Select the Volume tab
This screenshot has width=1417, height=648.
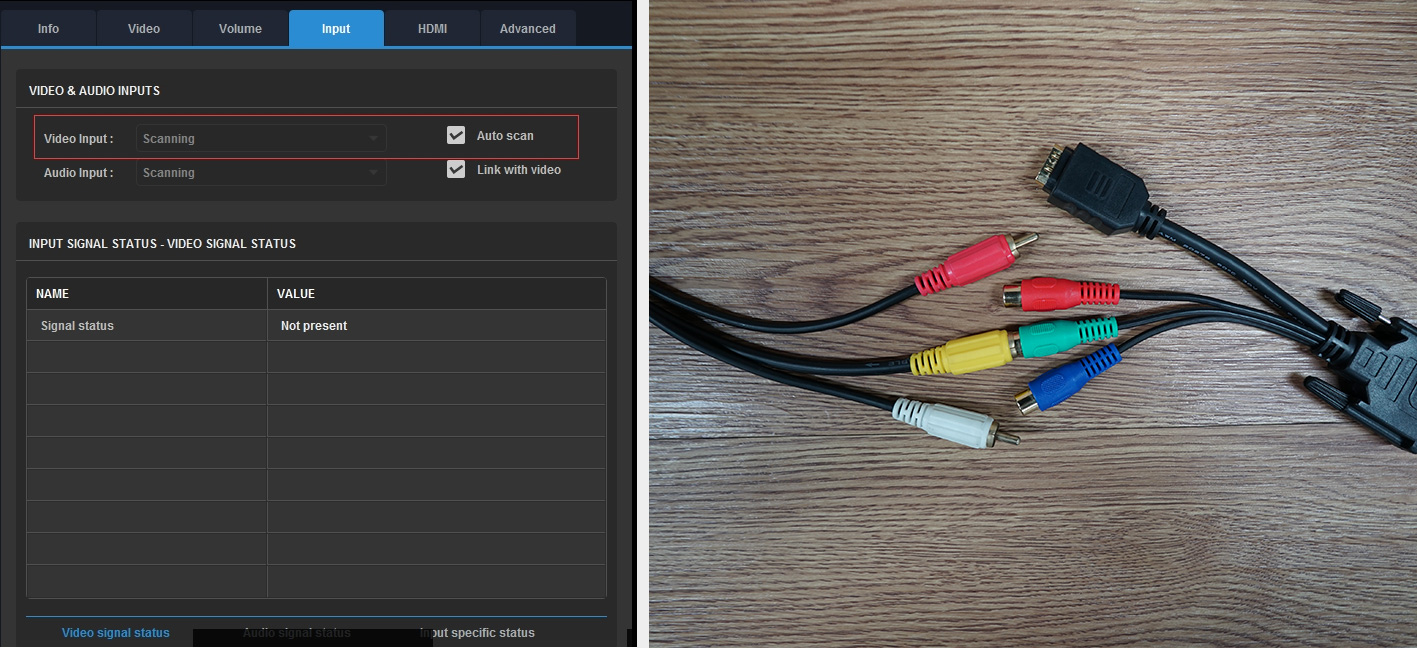pyautogui.click(x=239, y=28)
